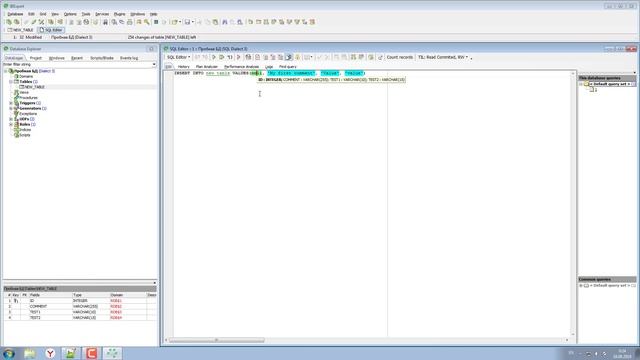Open the Grid menu
The width and height of the screenshot is (640, 360).
43,14
